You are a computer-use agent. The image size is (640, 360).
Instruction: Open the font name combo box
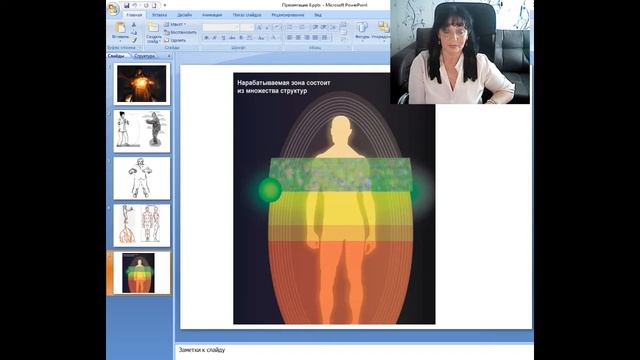221,27
